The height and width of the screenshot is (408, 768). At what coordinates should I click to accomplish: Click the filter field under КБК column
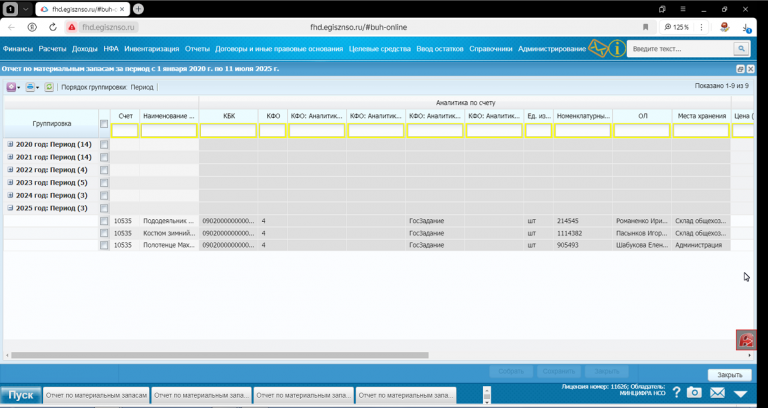[x=228, y=130]
